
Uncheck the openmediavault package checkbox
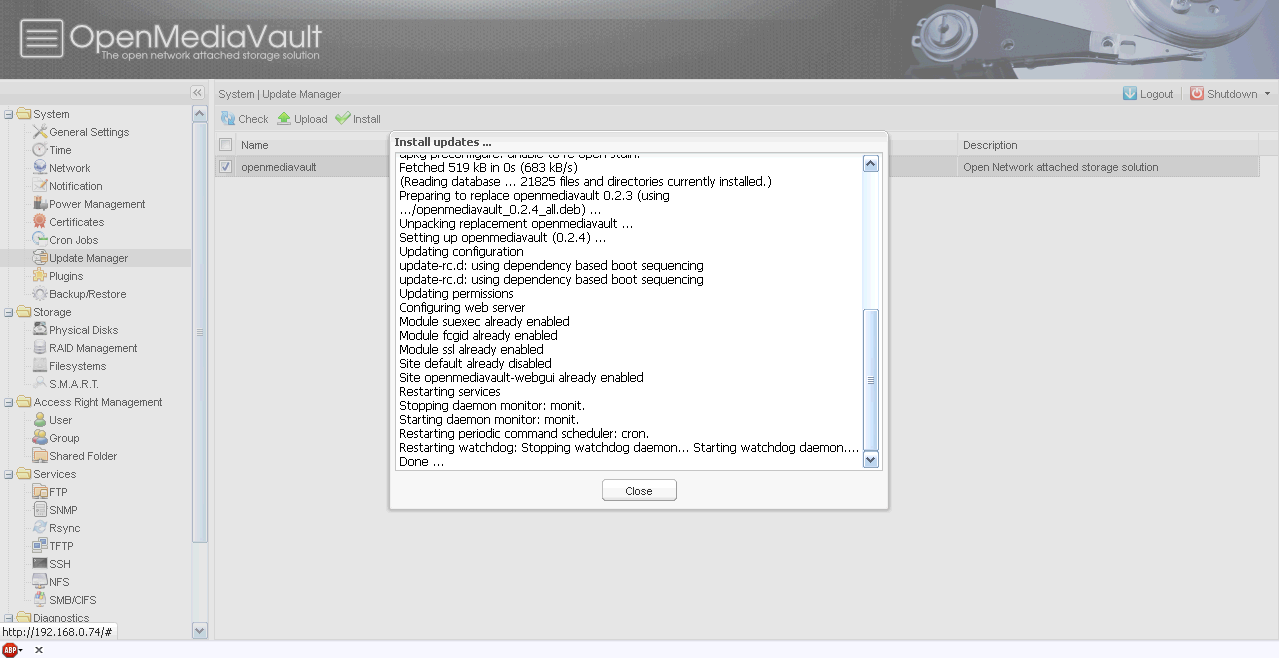[x=226, y=167]
